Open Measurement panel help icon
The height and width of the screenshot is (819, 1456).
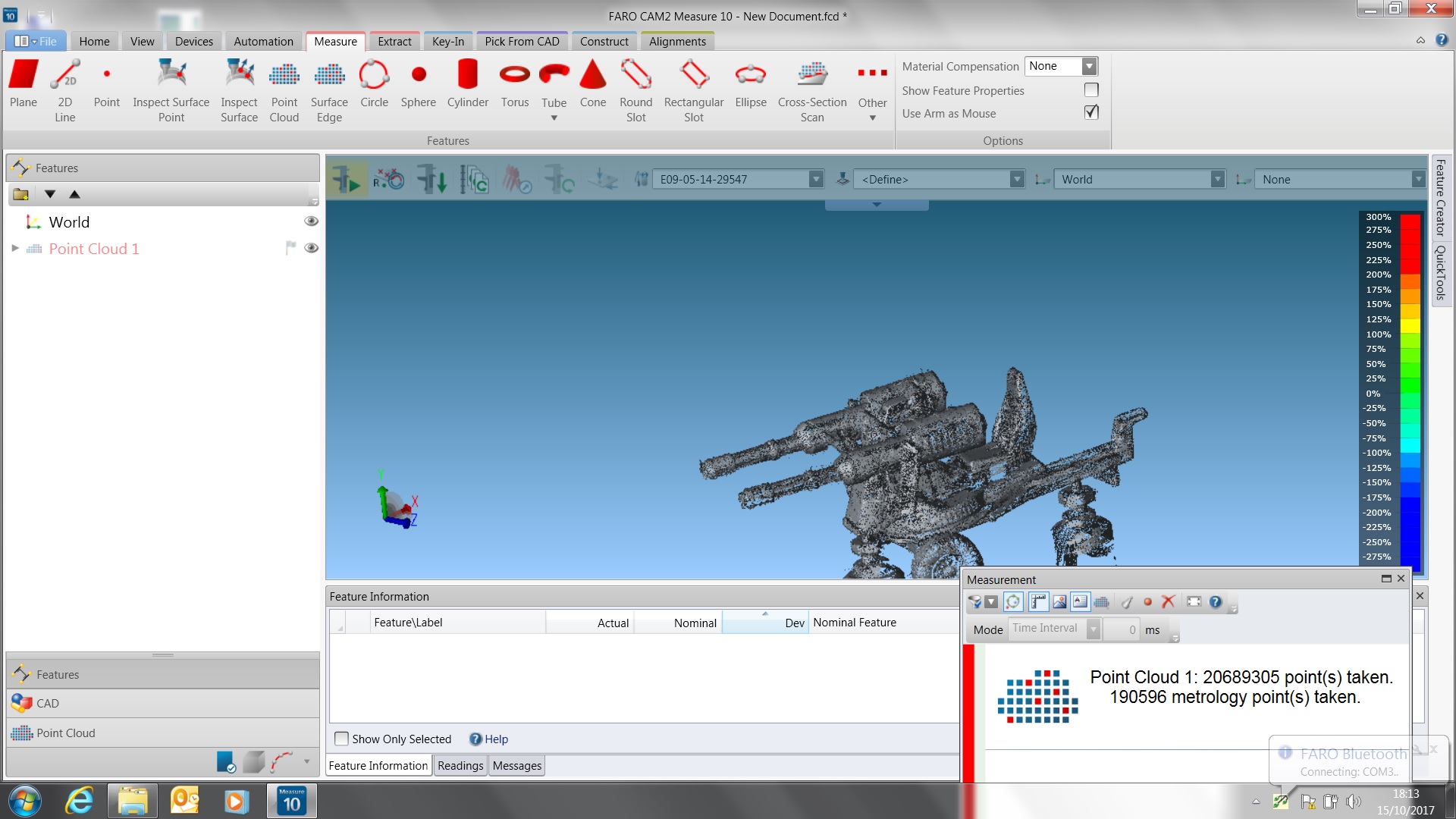(1216, 602)
